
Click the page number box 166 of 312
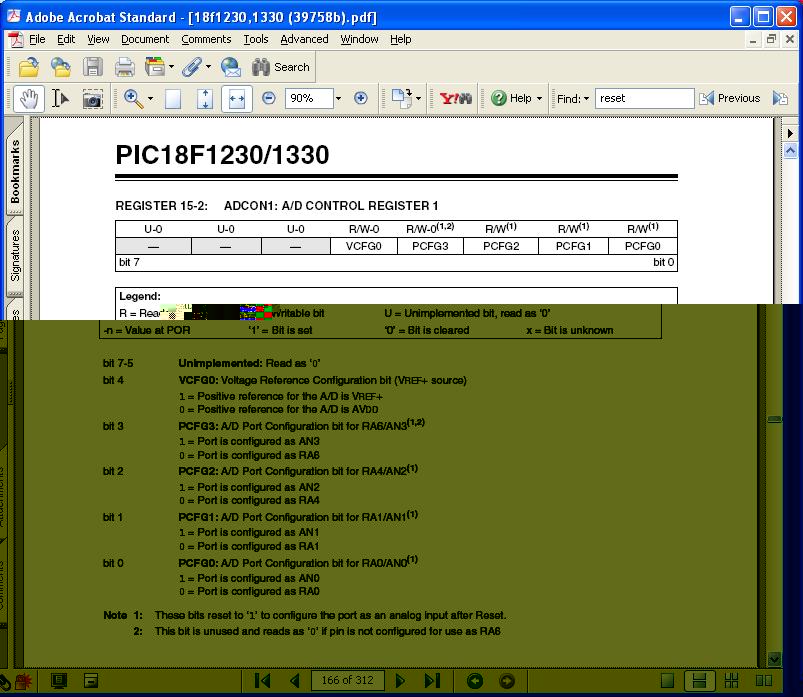347,681
